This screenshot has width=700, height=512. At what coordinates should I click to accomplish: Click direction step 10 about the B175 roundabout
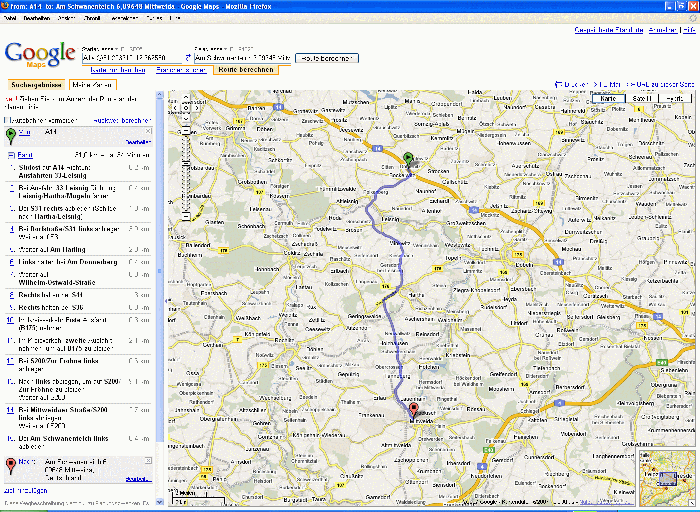click(78, 324)
